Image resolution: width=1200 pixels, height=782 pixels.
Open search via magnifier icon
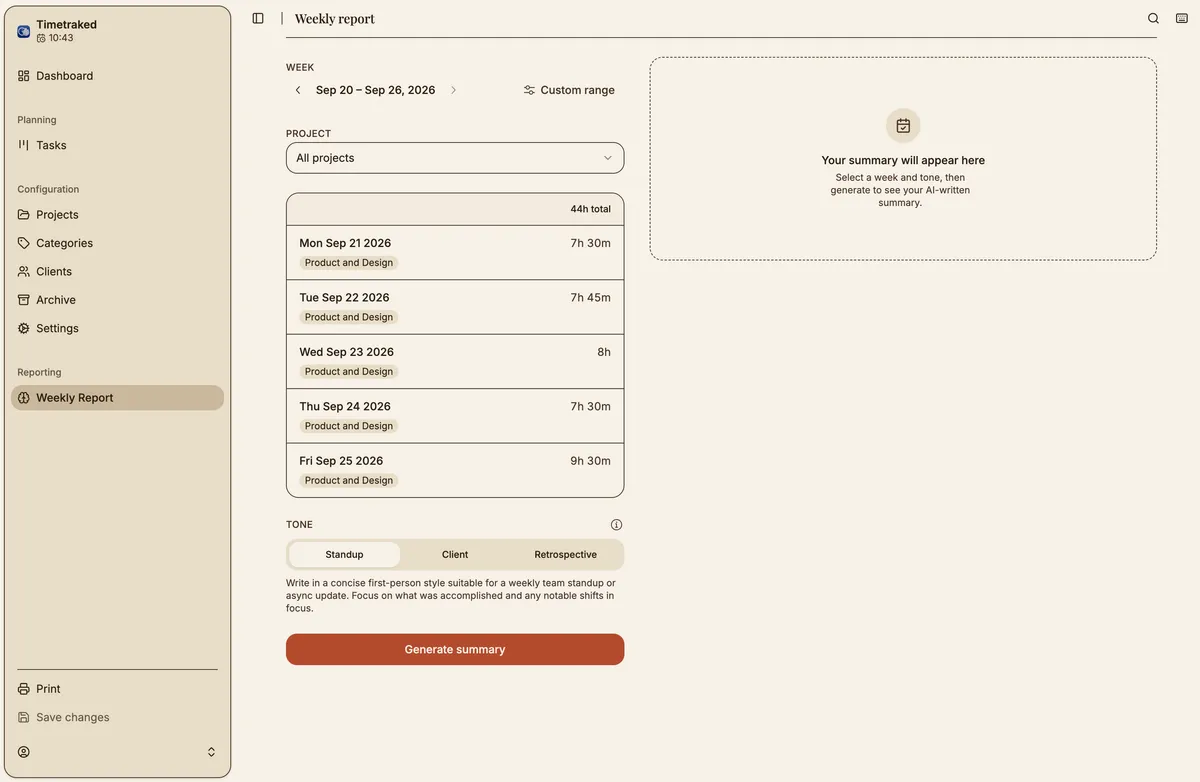point(1153,18)
